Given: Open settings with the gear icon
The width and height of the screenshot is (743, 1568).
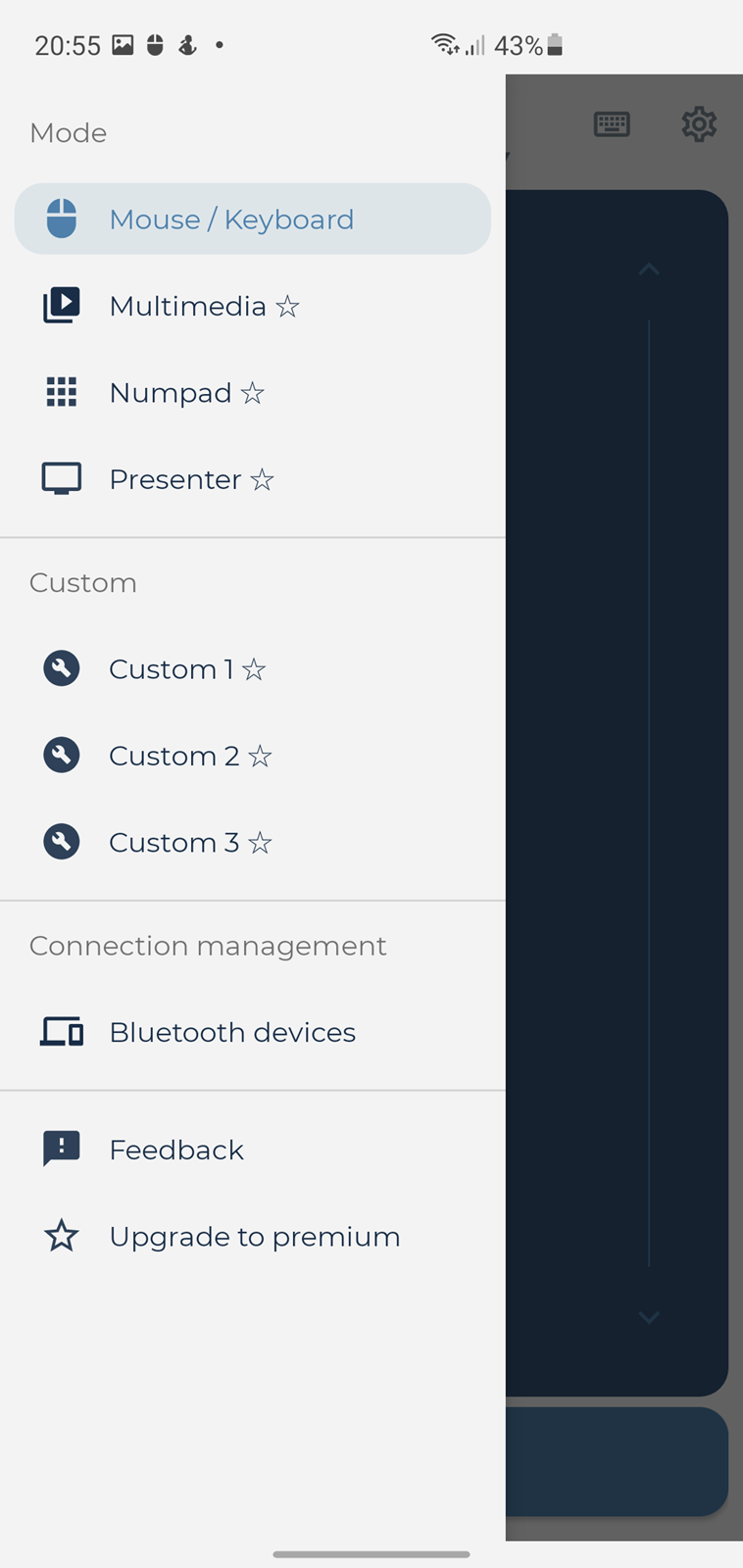Looking at the screenshot, I should click(x=699, y=124).
